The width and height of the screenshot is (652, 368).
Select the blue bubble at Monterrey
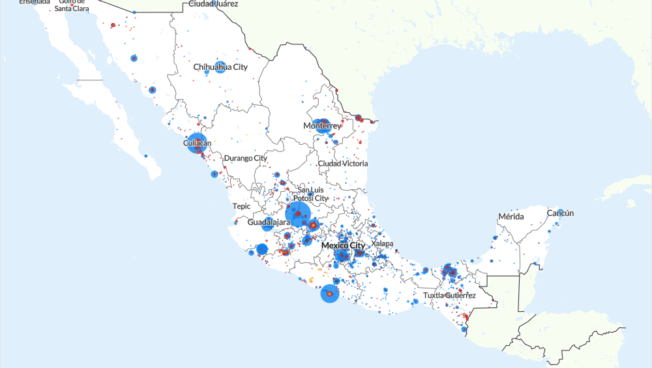coord(323,126)
